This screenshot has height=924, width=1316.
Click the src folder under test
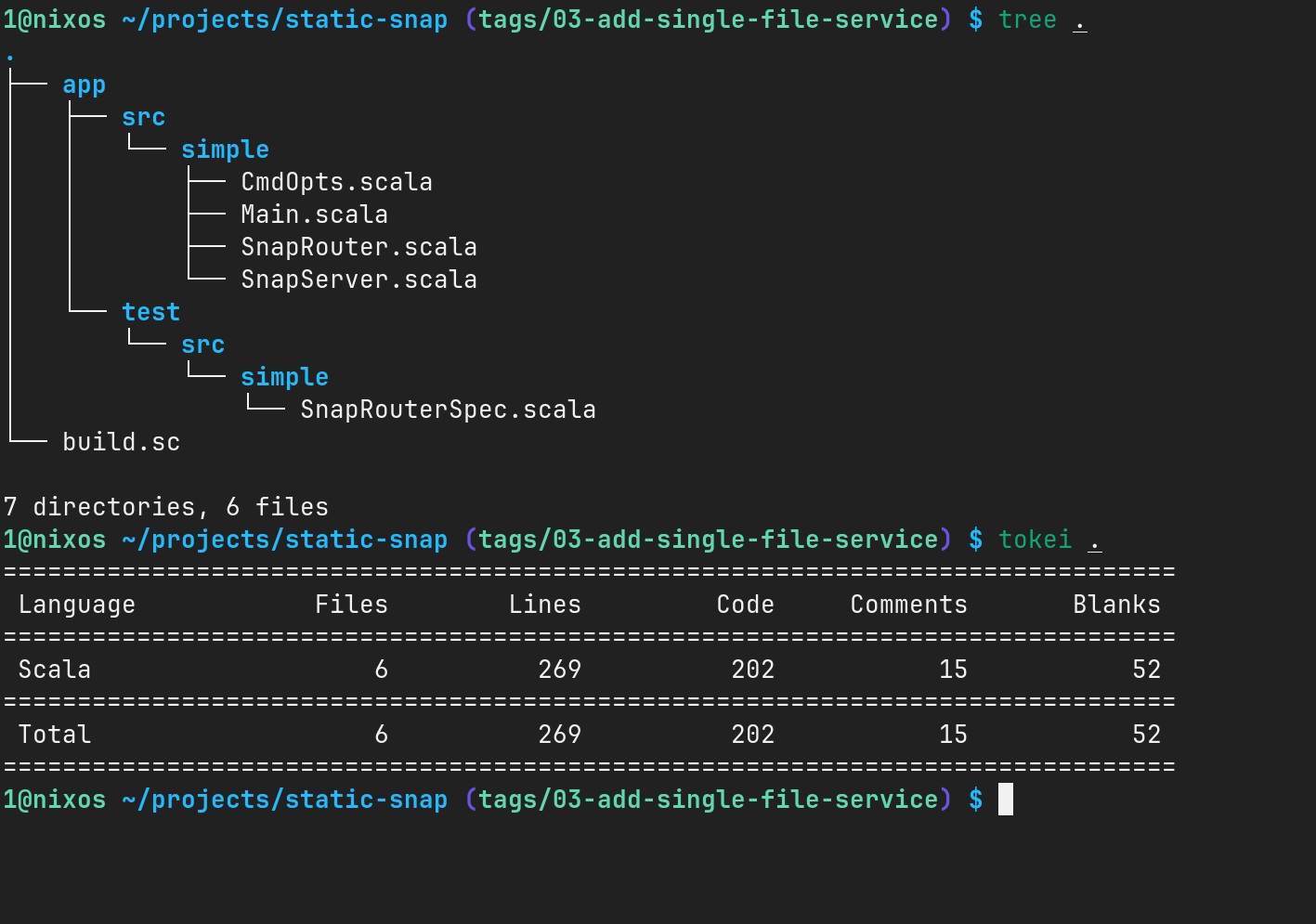[202, 345]
